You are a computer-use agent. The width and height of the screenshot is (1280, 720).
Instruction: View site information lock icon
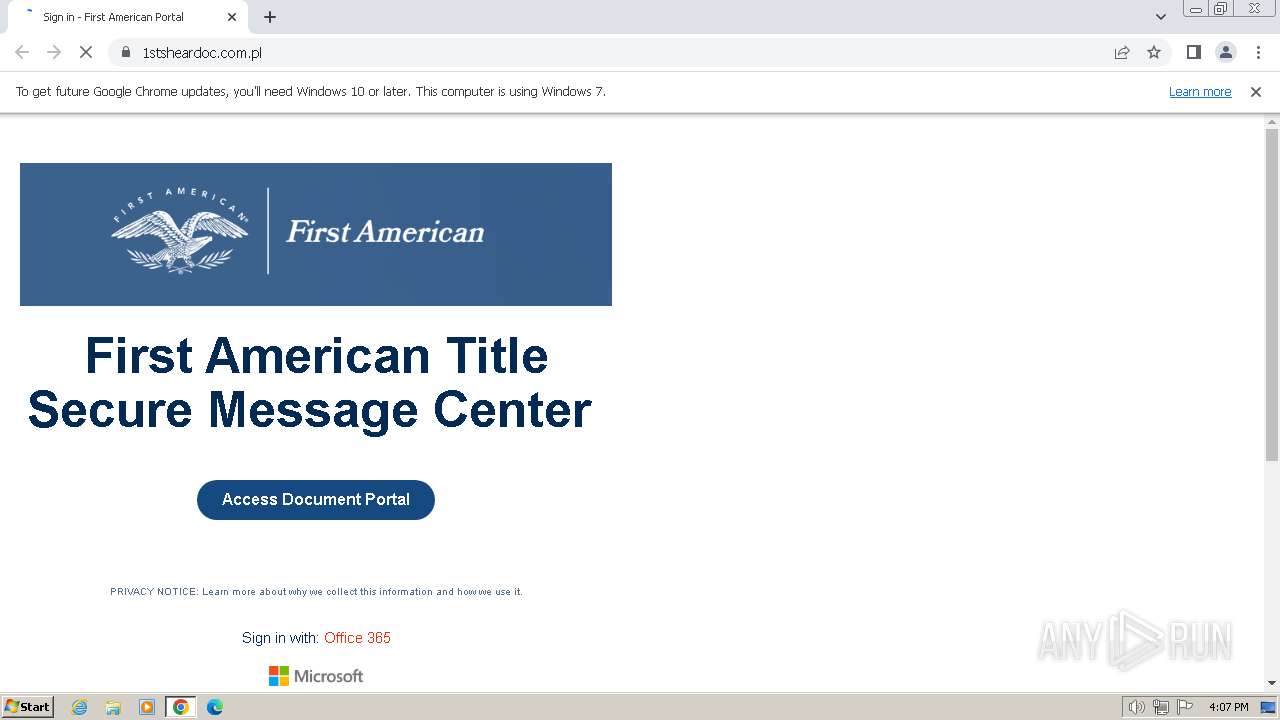point(126,52)
